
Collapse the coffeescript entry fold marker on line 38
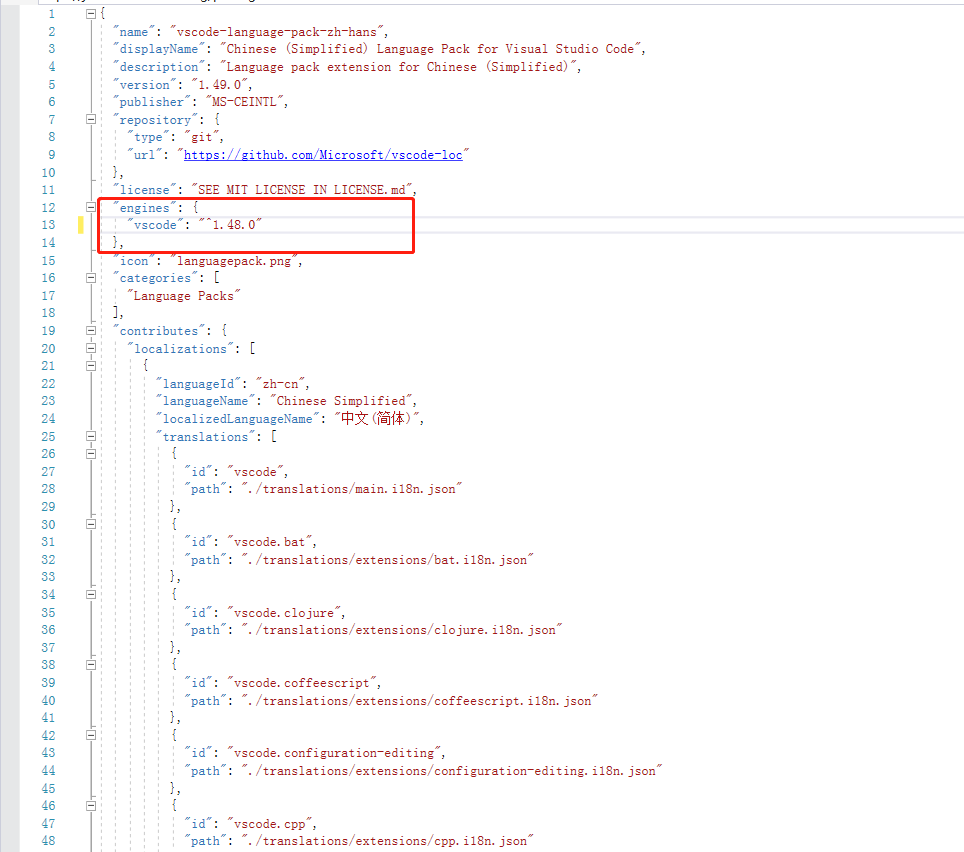coord(91,665)
